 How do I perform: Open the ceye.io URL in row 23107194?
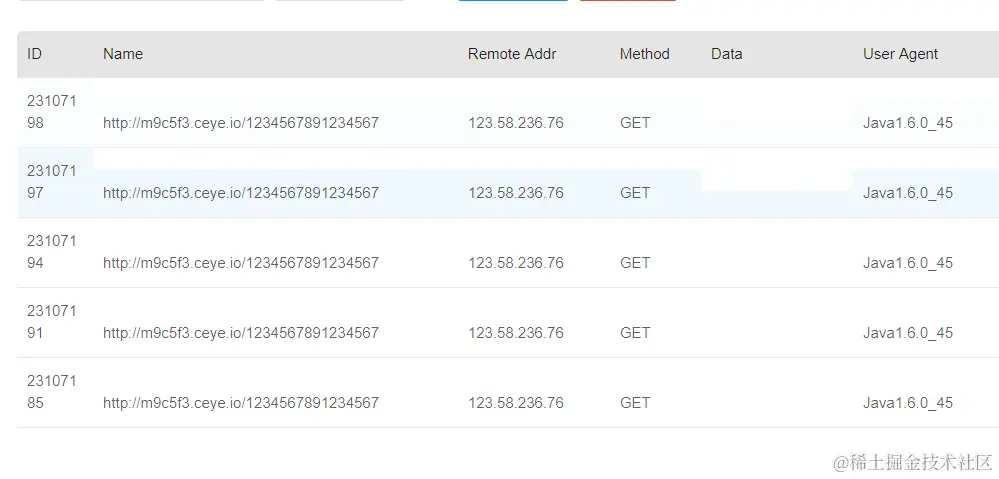241,263
